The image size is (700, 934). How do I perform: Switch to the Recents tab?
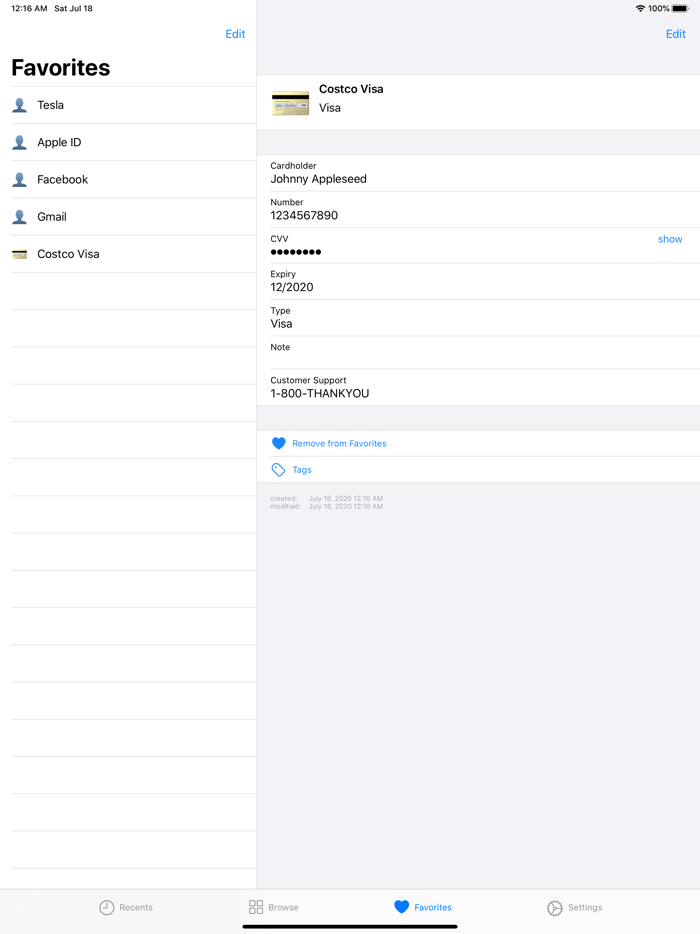pyautogui.click(x=126, y=907)
